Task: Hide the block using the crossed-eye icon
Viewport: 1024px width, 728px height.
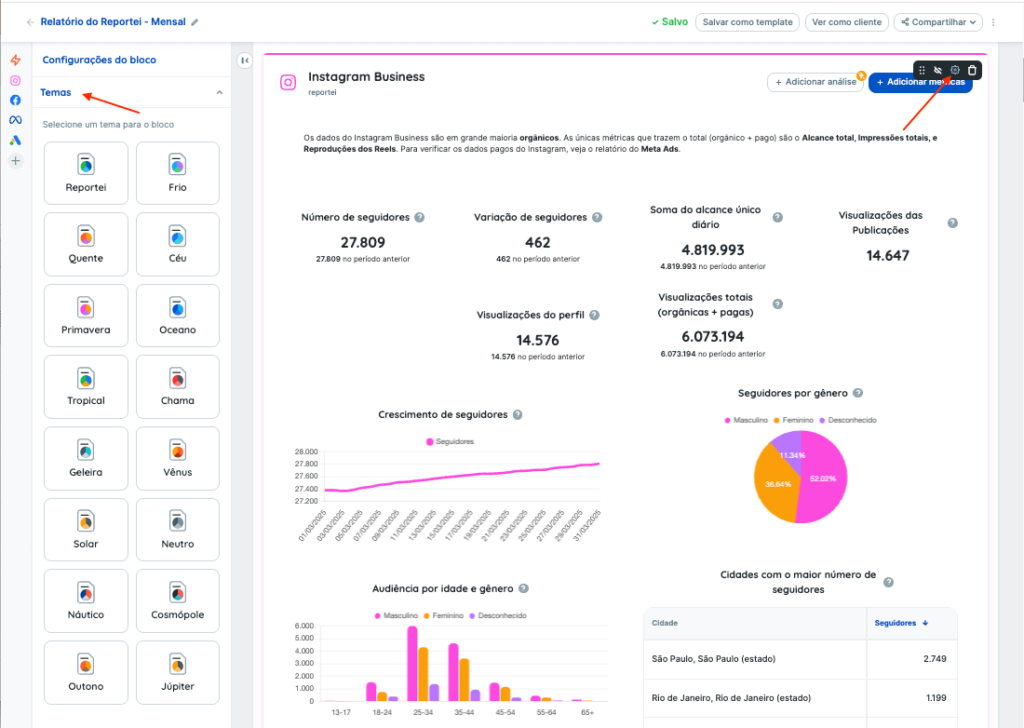Action: point(938,70)
